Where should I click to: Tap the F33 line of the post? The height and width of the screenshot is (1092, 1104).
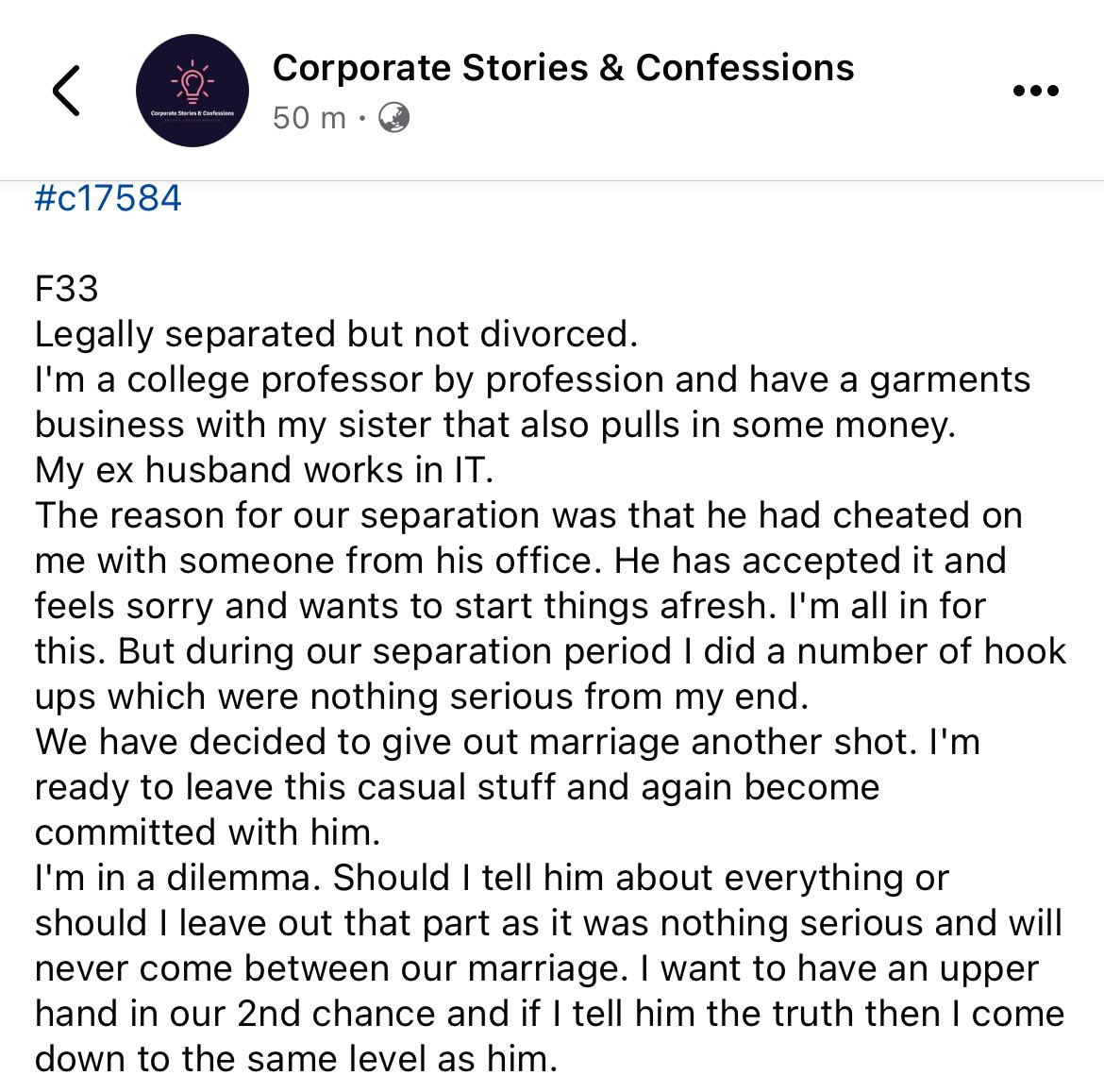67,289
